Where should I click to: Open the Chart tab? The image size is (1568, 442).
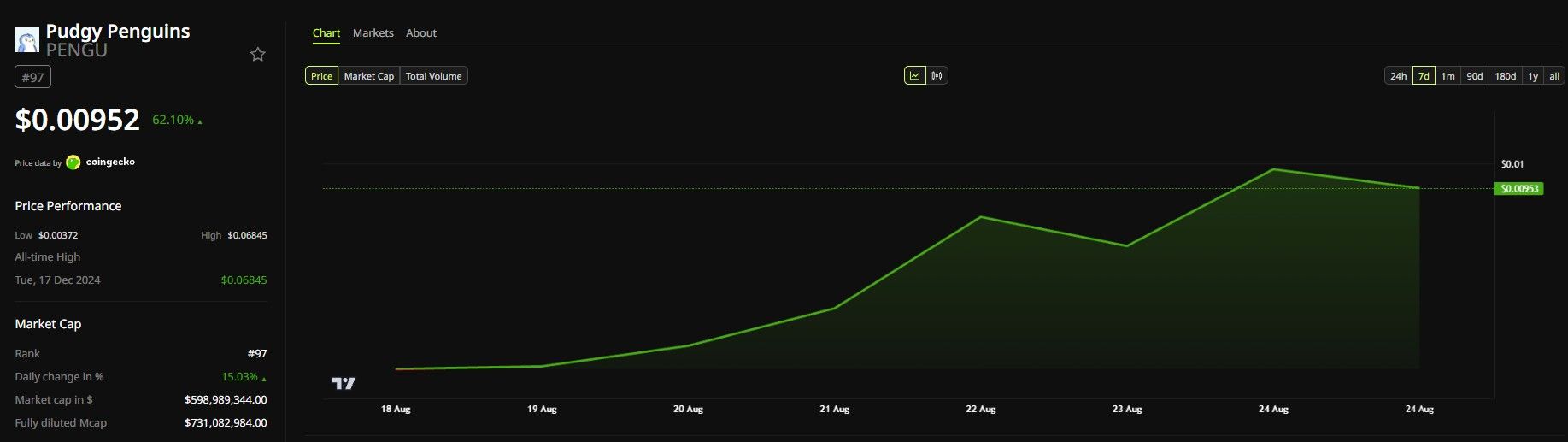(326, 33)
